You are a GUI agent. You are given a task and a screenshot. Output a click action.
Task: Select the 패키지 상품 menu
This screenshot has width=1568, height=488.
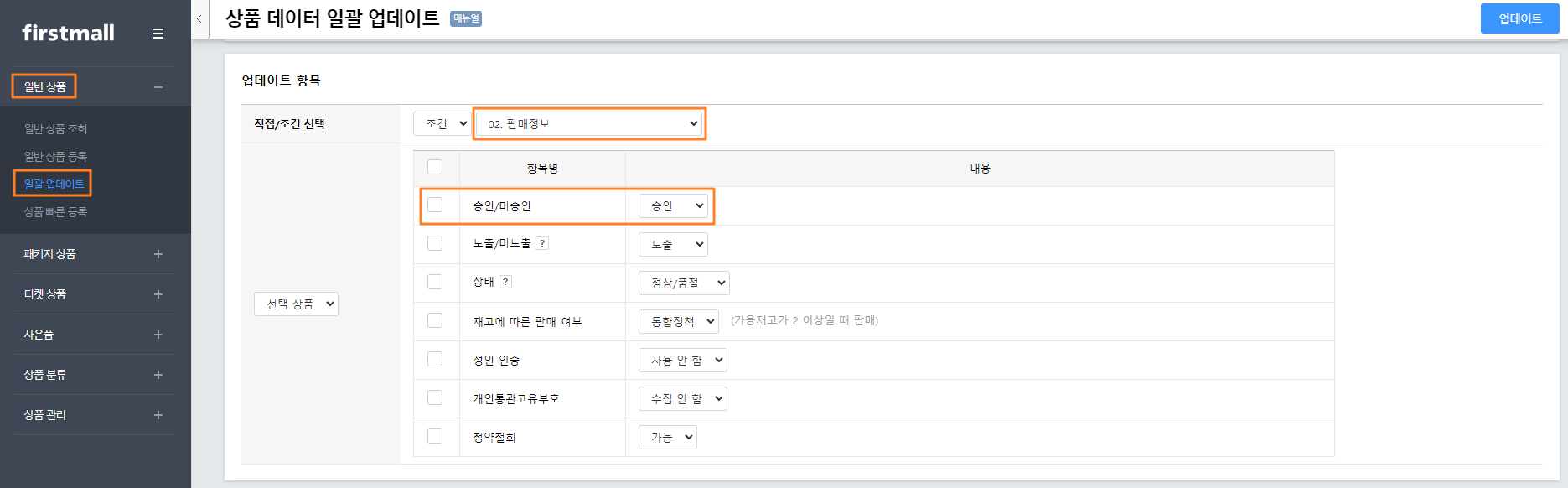pyautogui.click(x=49, y=254)
